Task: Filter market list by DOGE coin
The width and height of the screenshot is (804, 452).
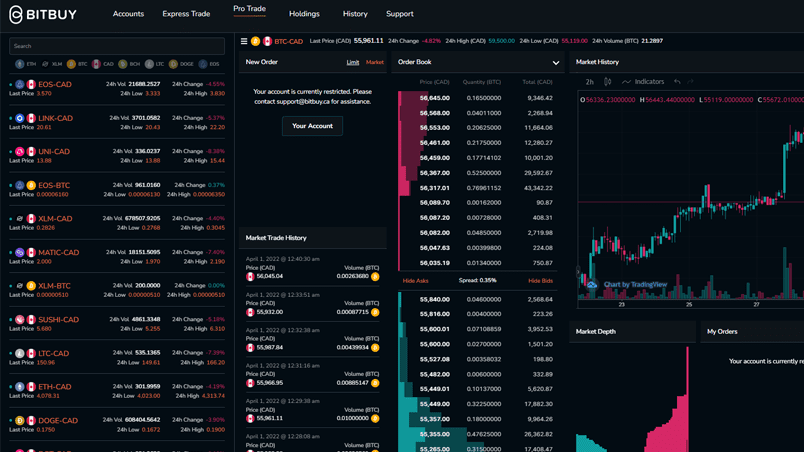Action: 181,64
